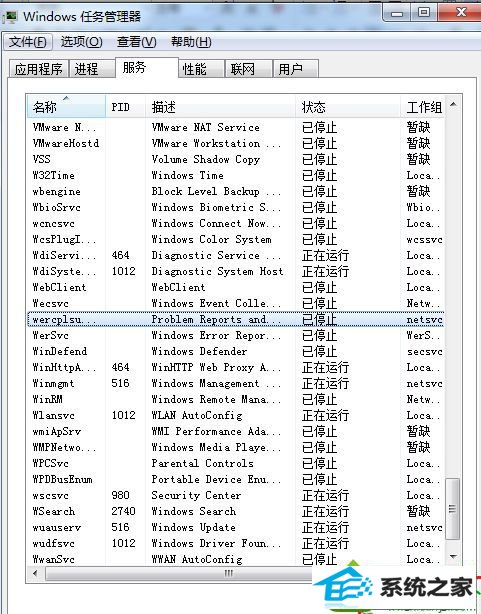Click the Windows Time description
Screen dimensions: 481x614
pyautogui.click(x=188, y=175)
